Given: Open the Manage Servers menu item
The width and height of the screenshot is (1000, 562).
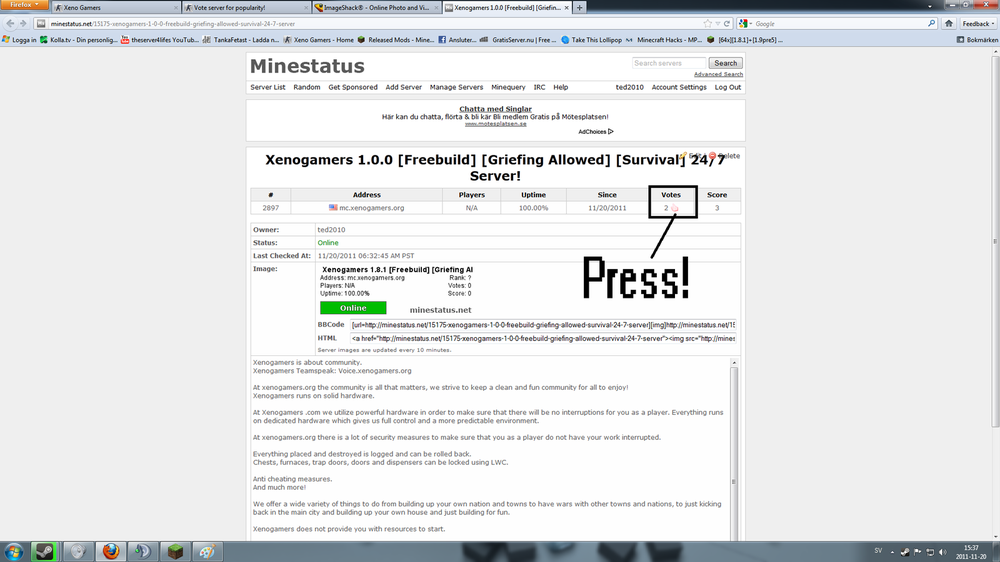Looking at the screenshot, I should [456, 87].
